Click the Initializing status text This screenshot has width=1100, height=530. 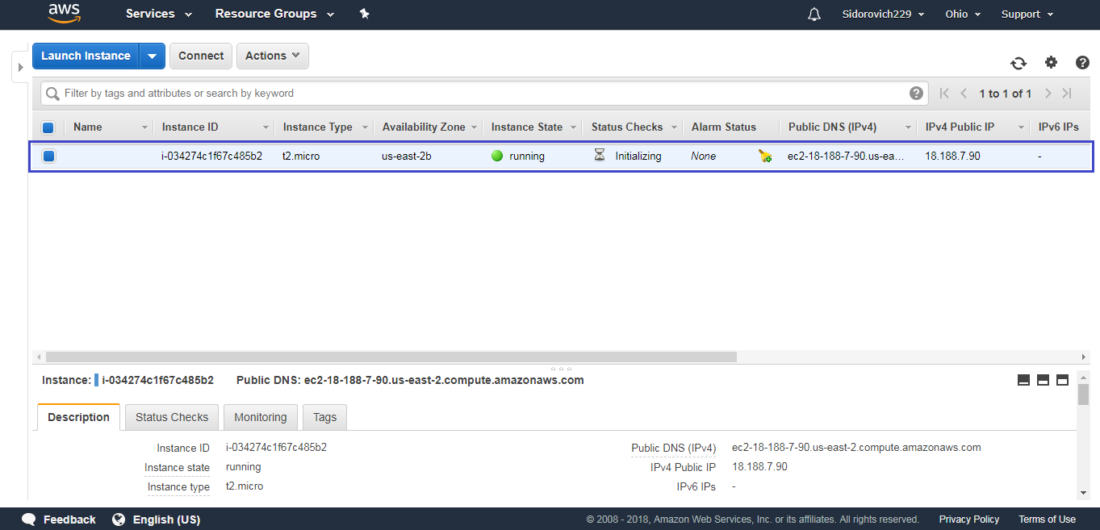click(x=638, y=156)
